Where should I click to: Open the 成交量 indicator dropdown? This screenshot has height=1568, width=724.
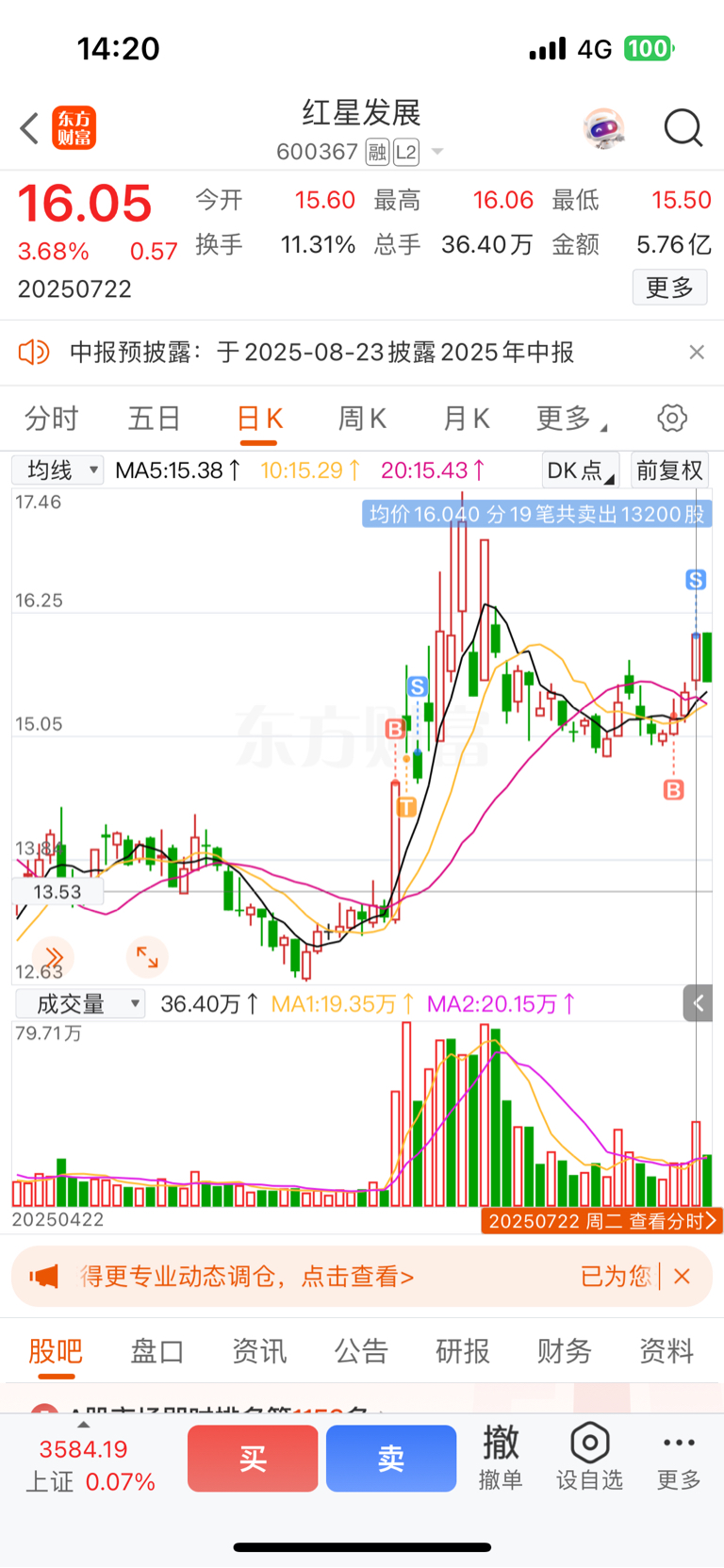click(x=80, y=1004)
